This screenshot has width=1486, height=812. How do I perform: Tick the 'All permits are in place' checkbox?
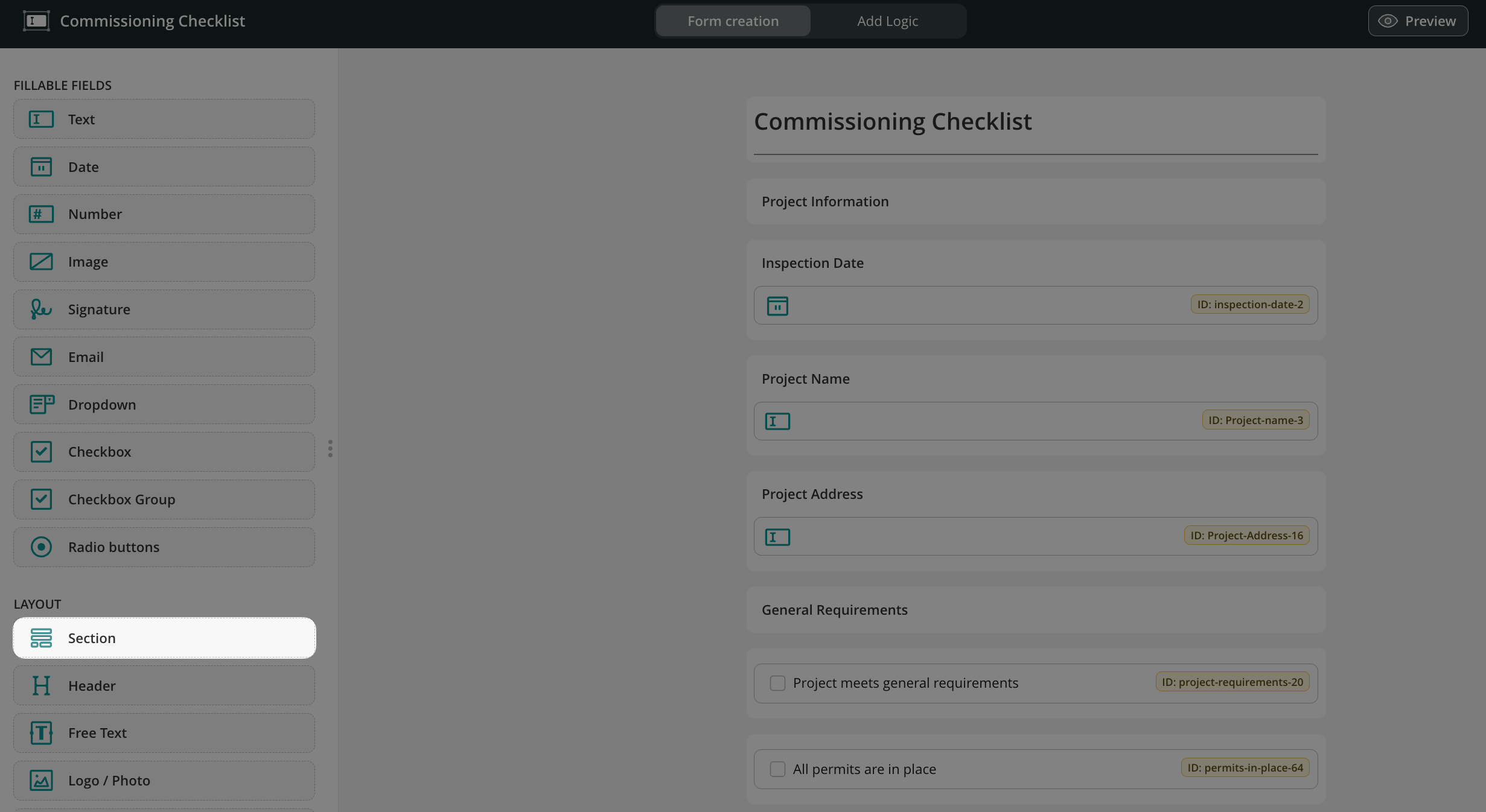[x=777, y=769]
